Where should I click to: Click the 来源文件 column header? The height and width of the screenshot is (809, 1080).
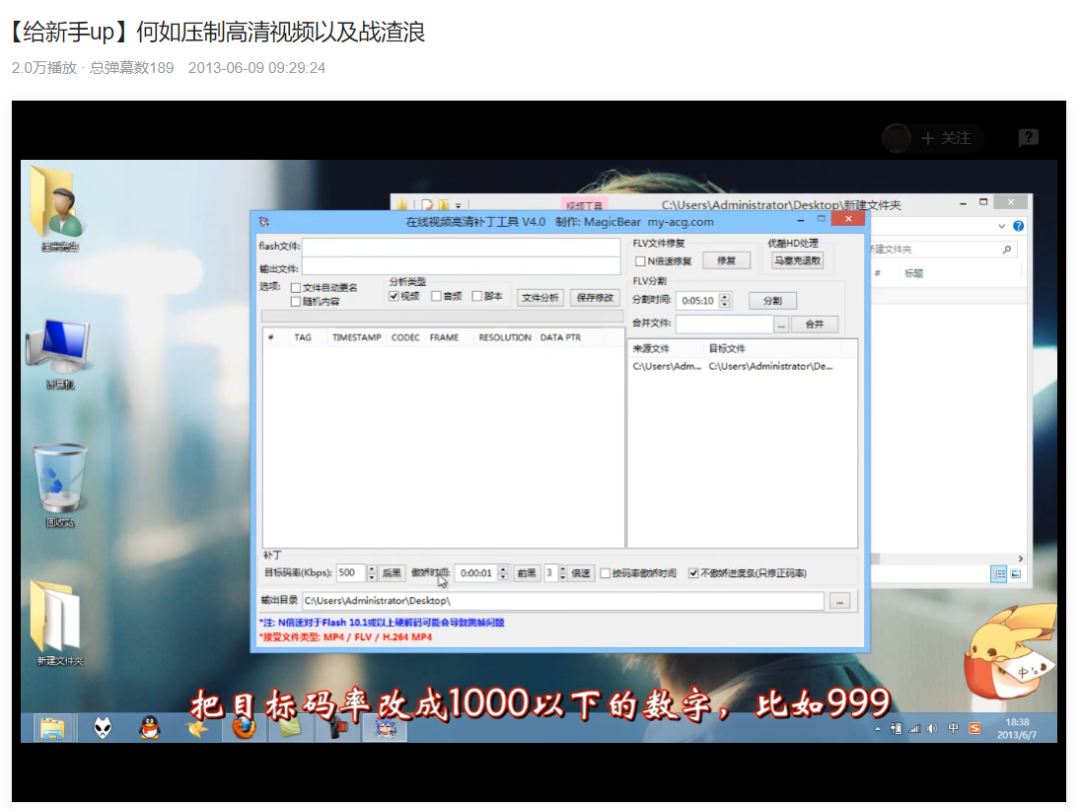tap(652, 348)
